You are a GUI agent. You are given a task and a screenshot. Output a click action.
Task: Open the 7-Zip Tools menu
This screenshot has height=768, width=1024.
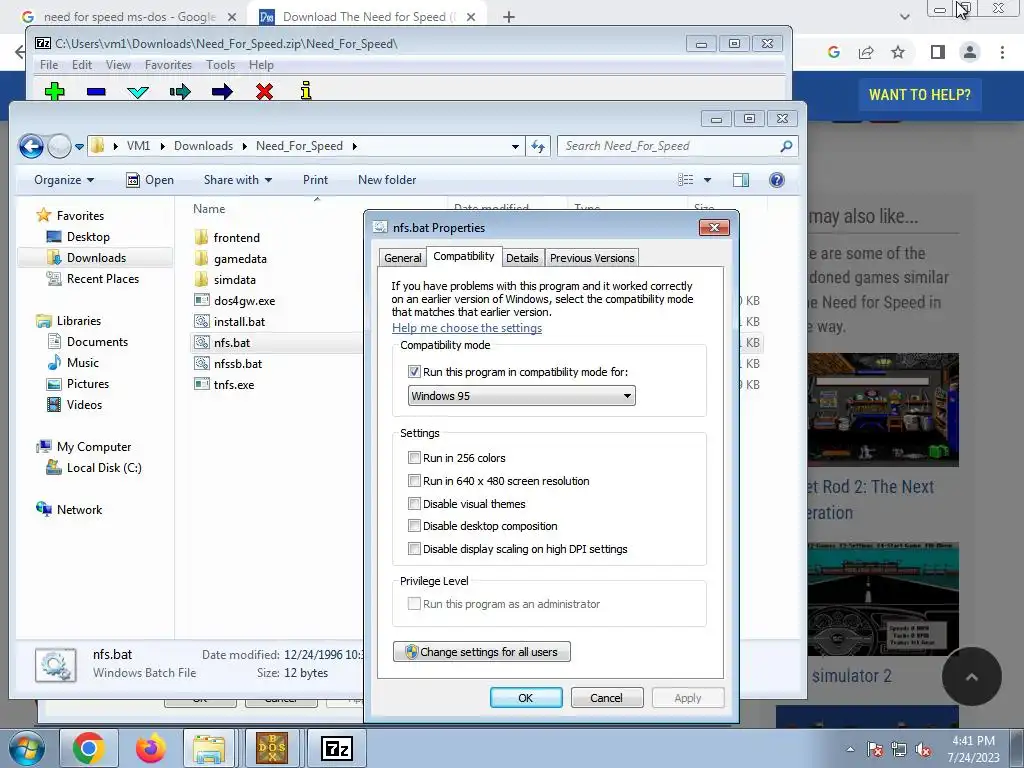tap(220, 65)
